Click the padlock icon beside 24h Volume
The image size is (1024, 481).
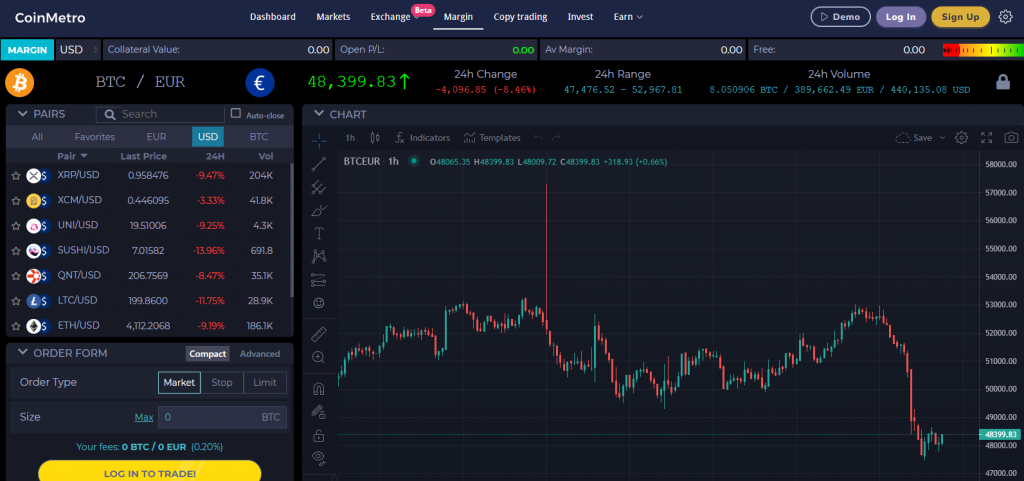click(x=1002, y=82)
